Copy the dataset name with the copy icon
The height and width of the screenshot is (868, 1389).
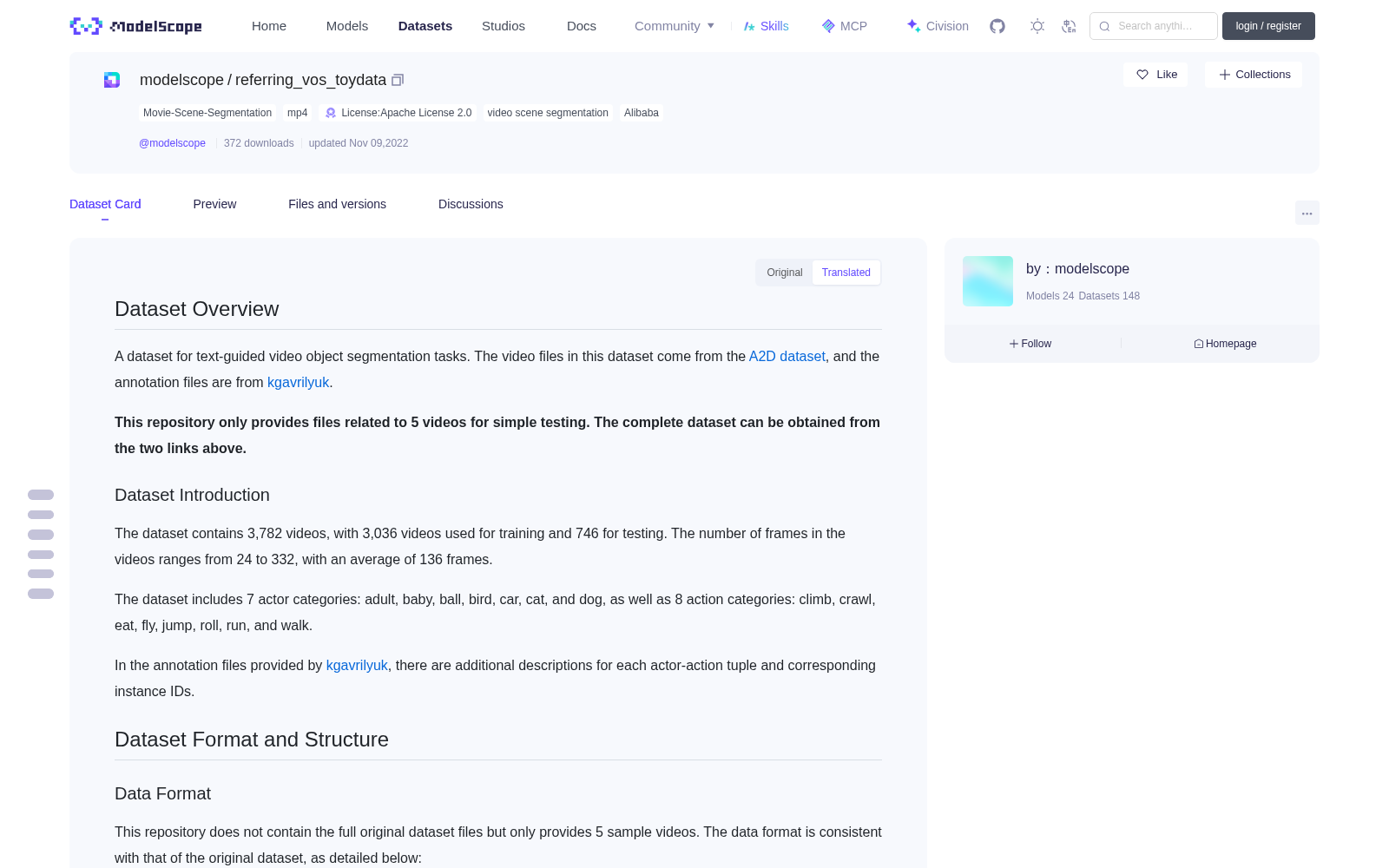point(398,80)
